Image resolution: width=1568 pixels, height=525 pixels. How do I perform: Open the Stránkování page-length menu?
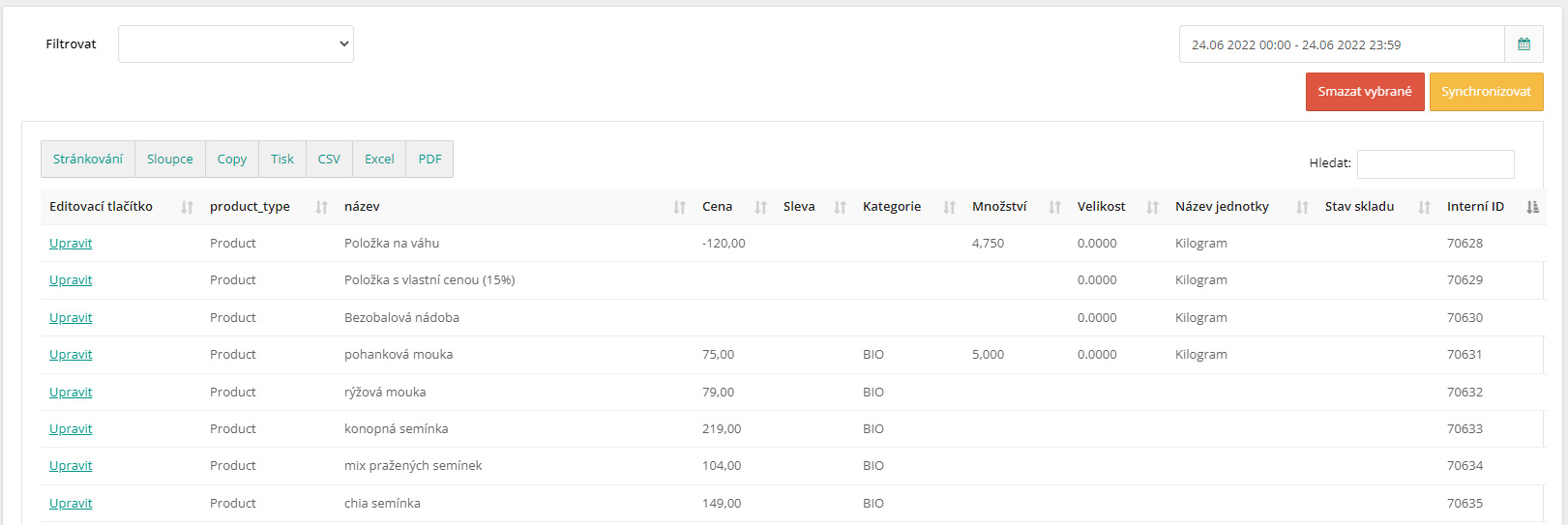[88, 160]
